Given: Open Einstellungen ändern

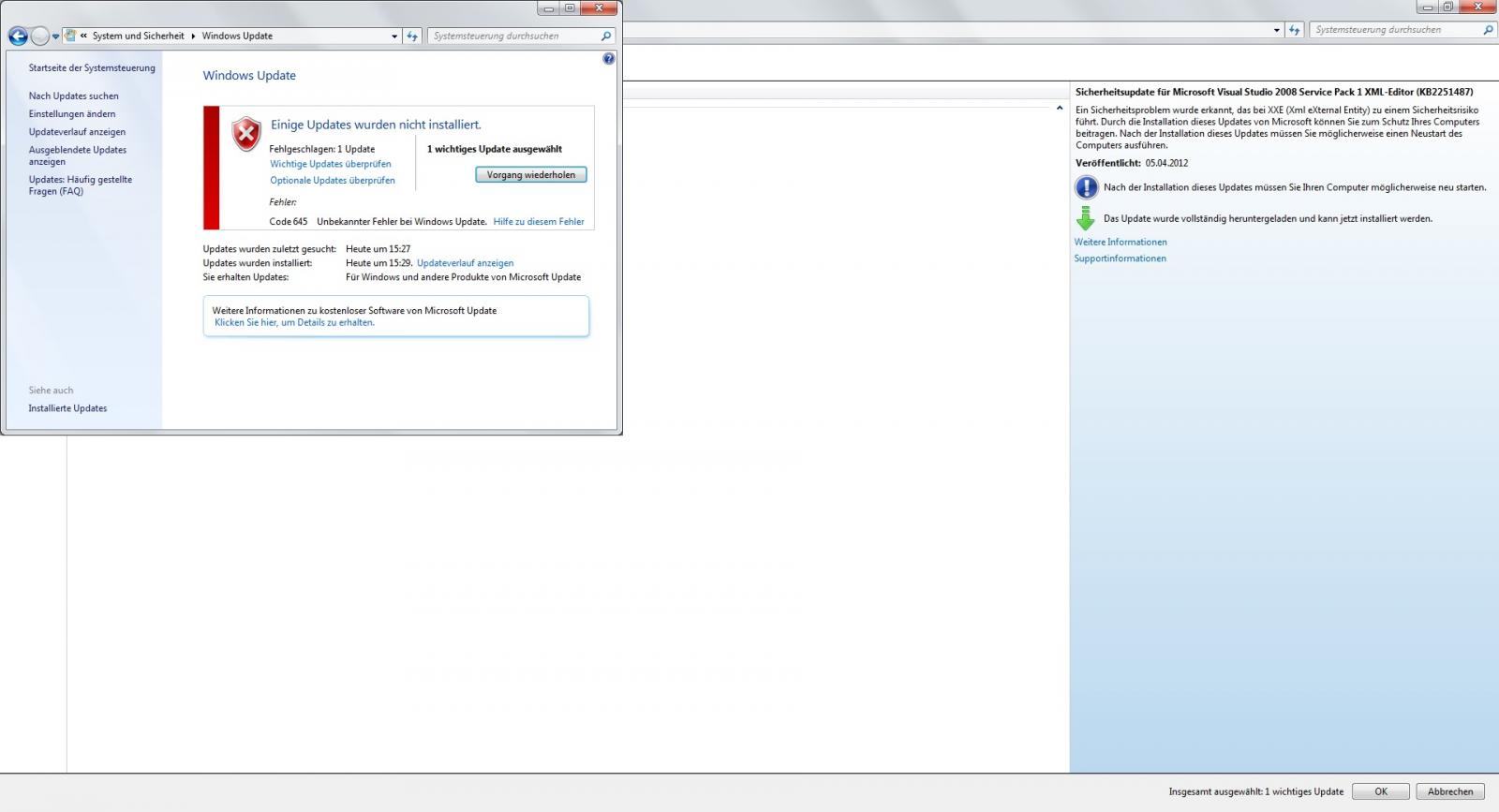Looking at the screenshot, I should pos(72,113).
